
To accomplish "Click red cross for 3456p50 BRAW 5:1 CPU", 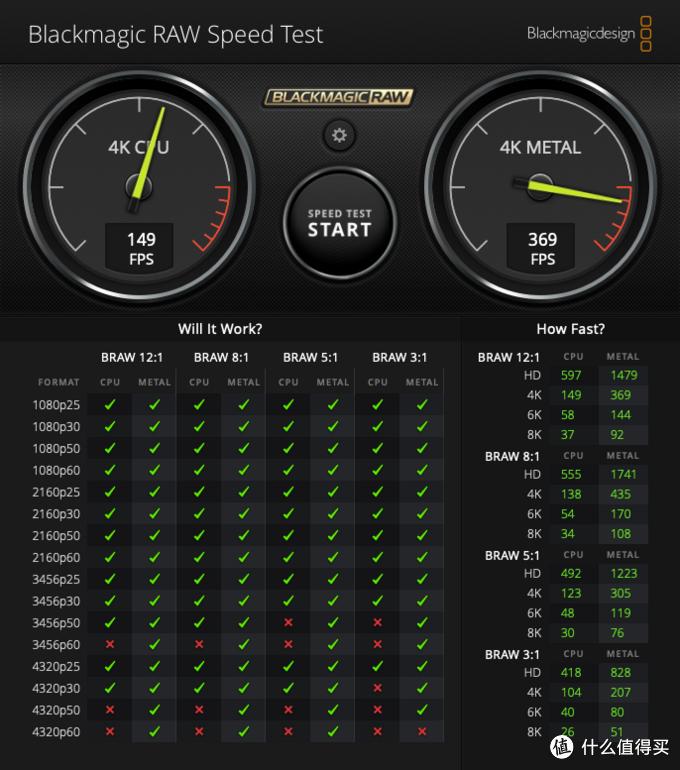I will tap(288, 622).
